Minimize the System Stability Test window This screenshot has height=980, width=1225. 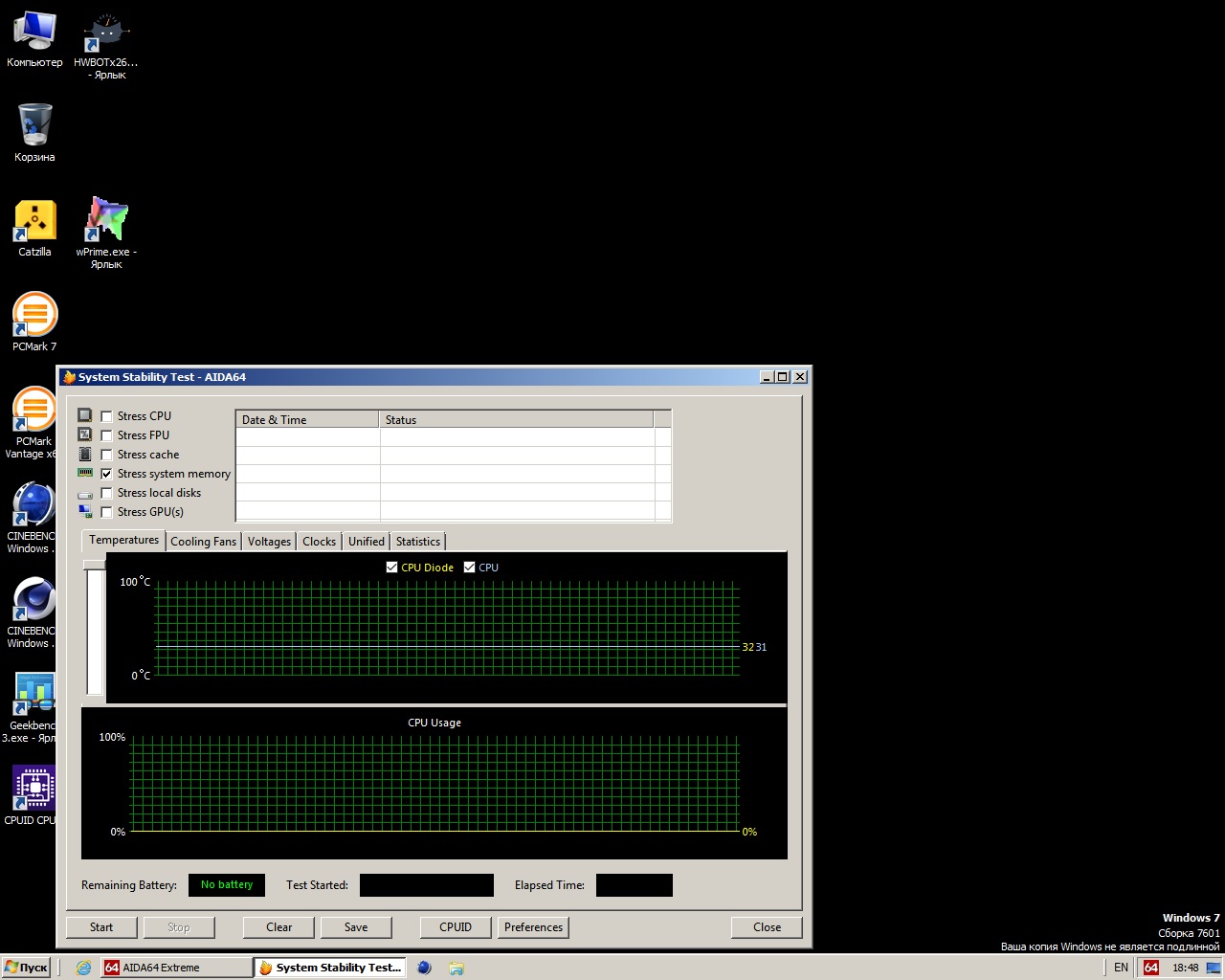tap(768, 377)
